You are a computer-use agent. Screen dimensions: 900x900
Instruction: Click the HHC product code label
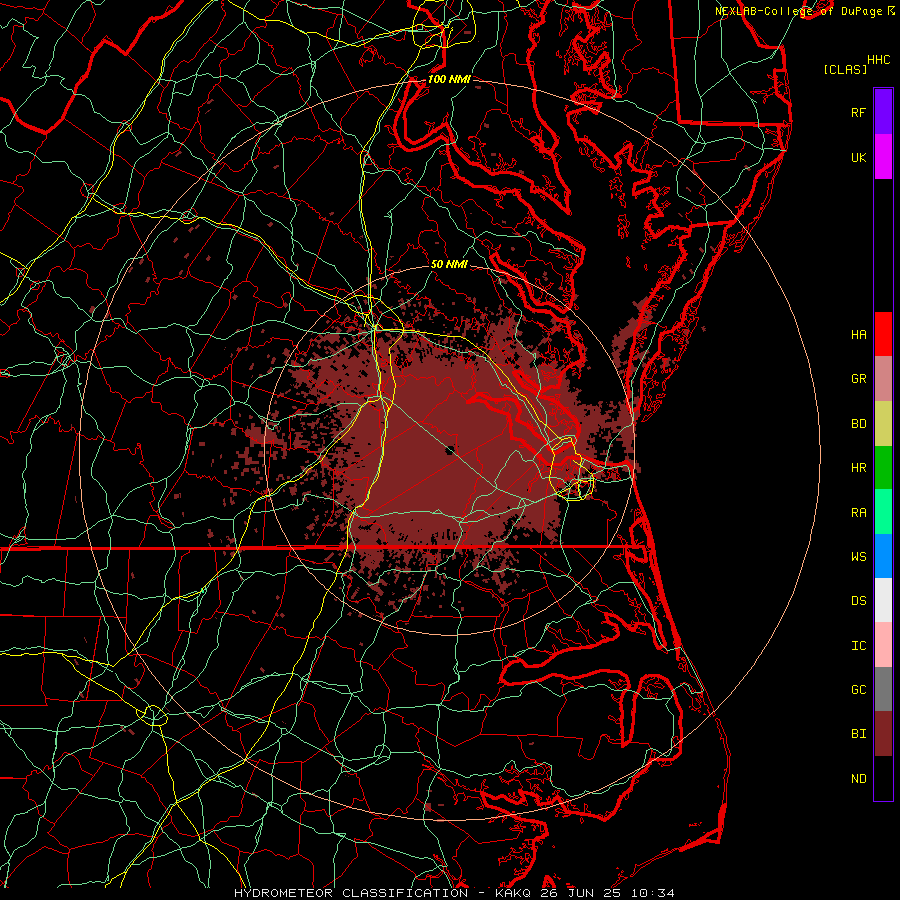(x=878, y=60)
